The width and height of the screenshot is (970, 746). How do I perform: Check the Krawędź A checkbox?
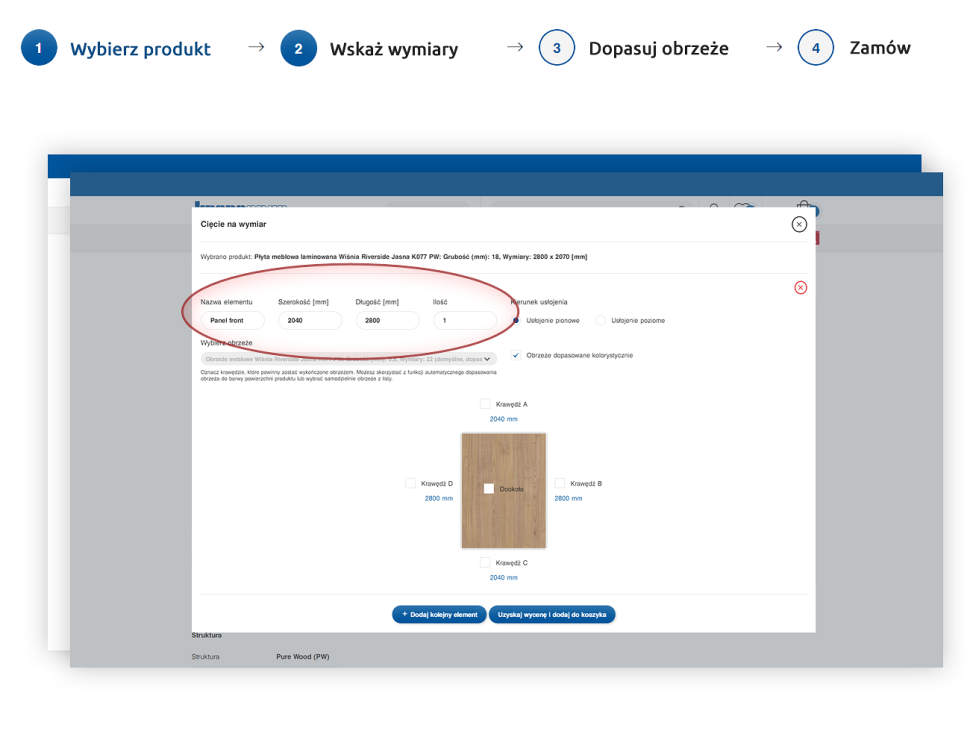pos(485,404)
